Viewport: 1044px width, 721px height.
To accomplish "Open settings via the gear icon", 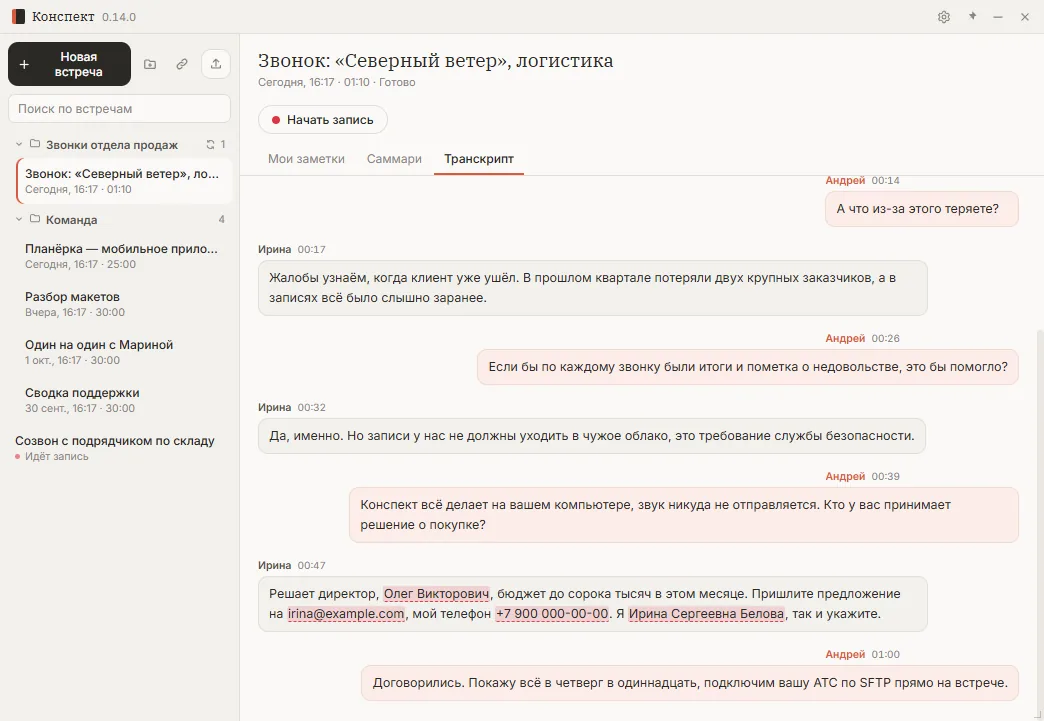I will 943,17.
